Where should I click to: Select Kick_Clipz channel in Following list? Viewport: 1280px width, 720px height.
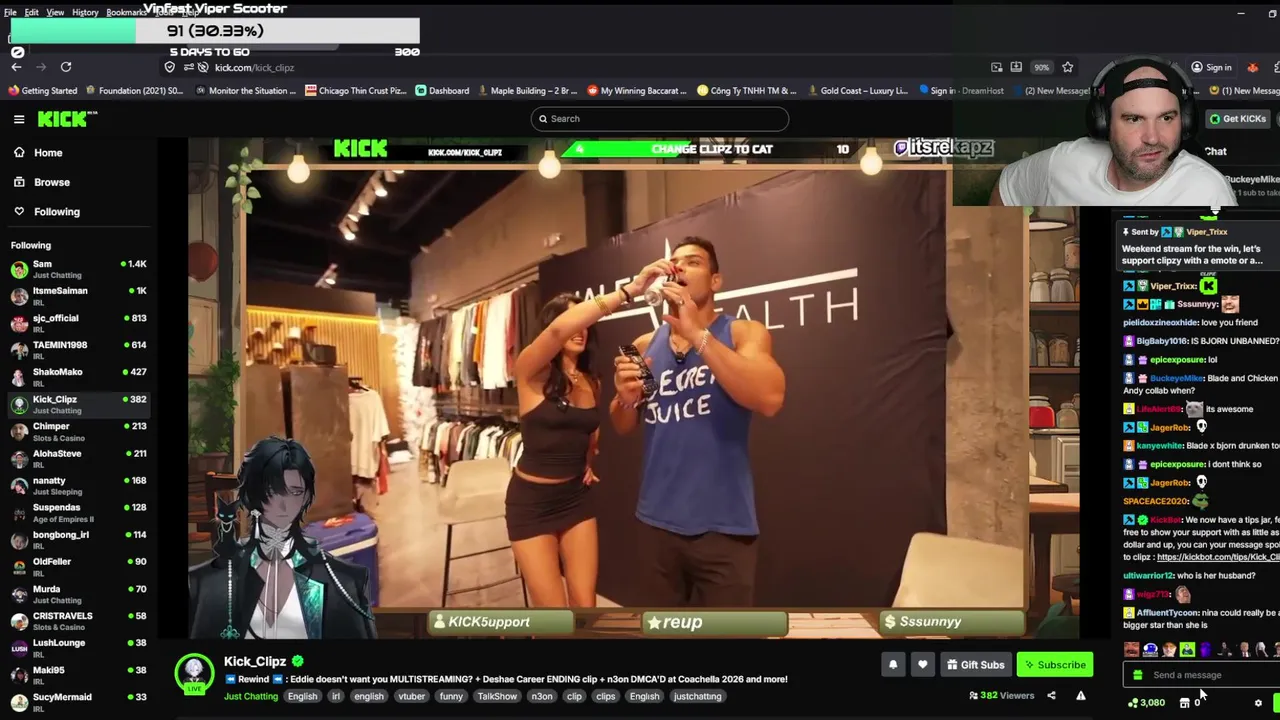tap(78, 404)
